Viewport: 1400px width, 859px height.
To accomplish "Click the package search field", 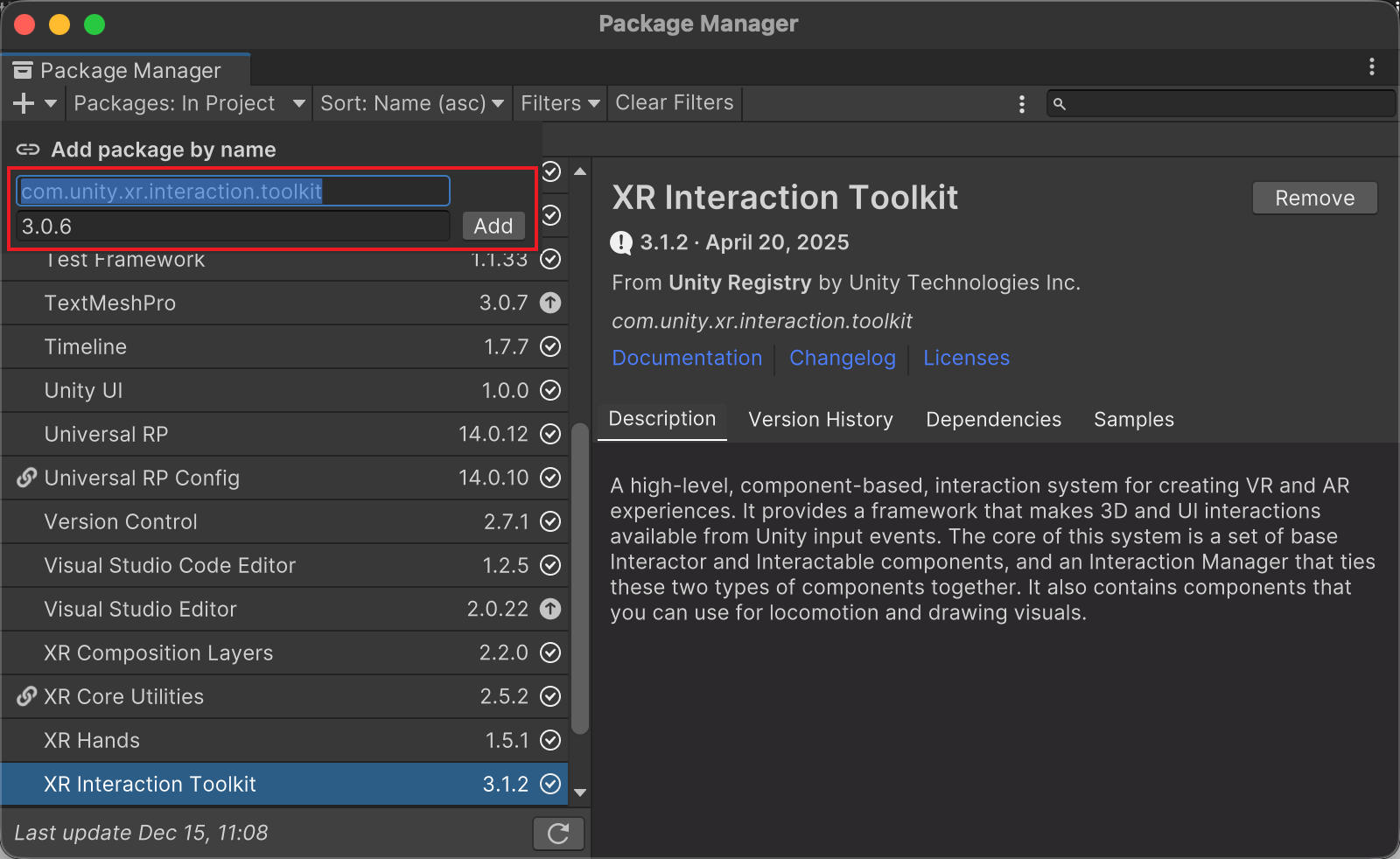I will click(x=1225, y=104).
